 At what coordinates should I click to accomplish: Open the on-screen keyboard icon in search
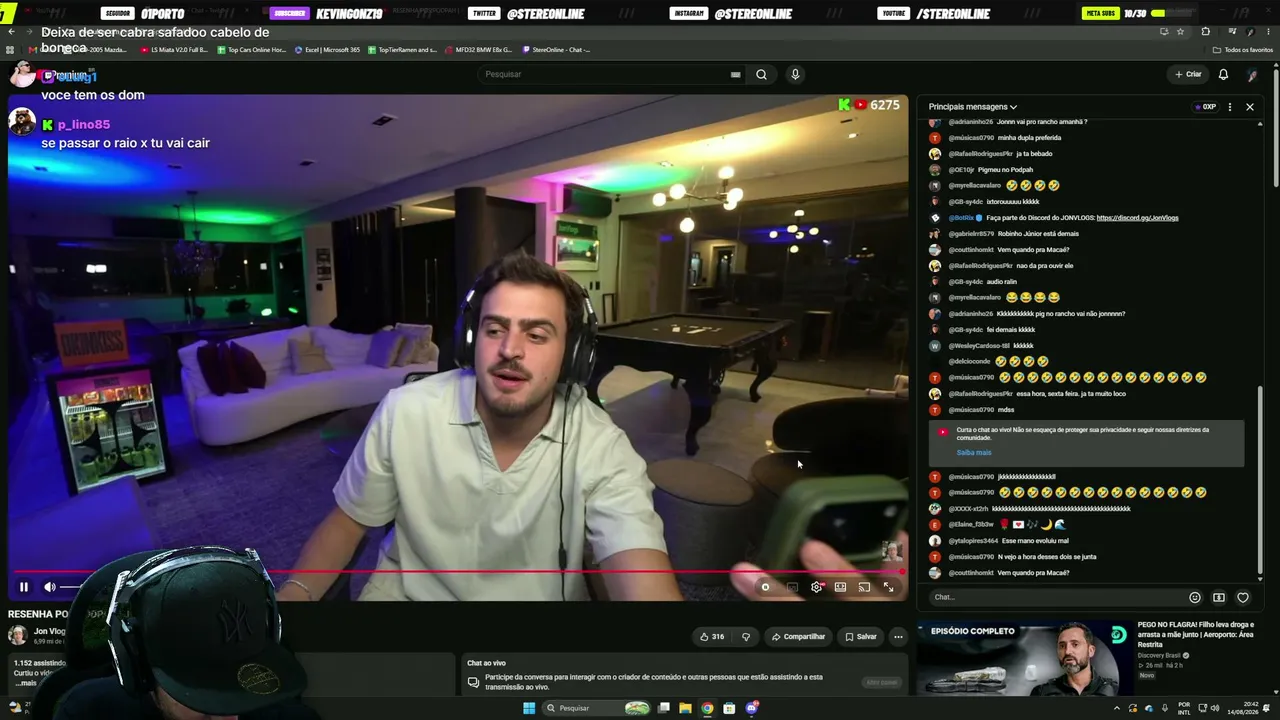tap(736, 74)
